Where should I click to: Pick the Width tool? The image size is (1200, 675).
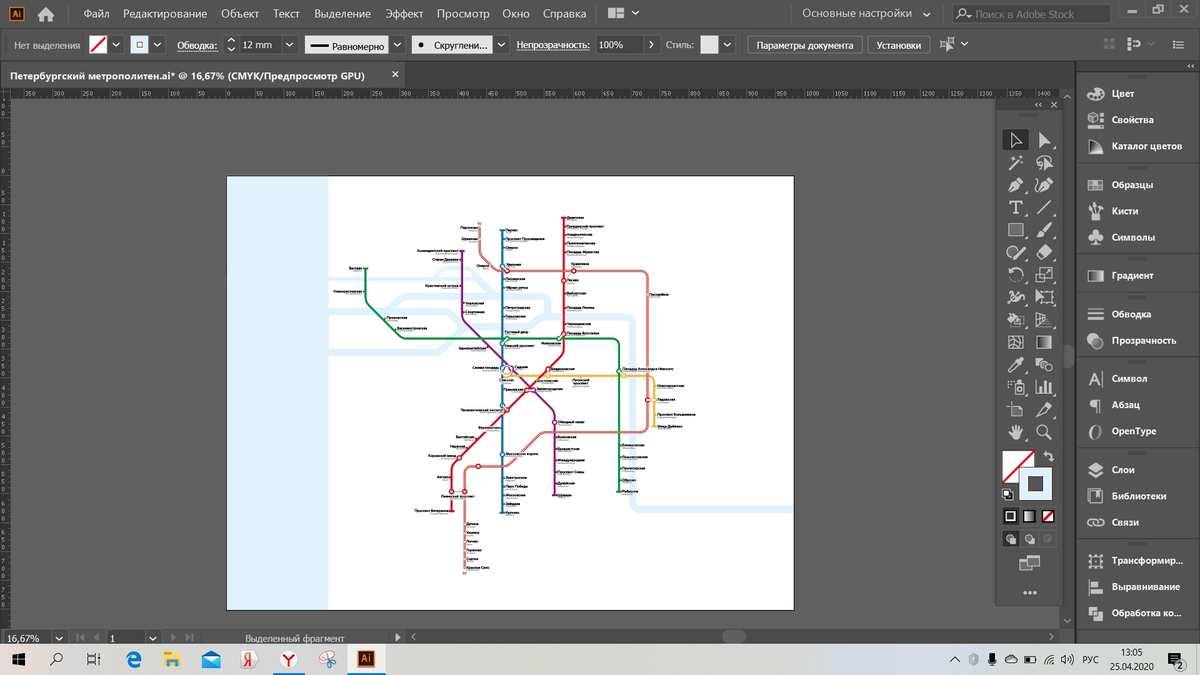coord(1016,297)
